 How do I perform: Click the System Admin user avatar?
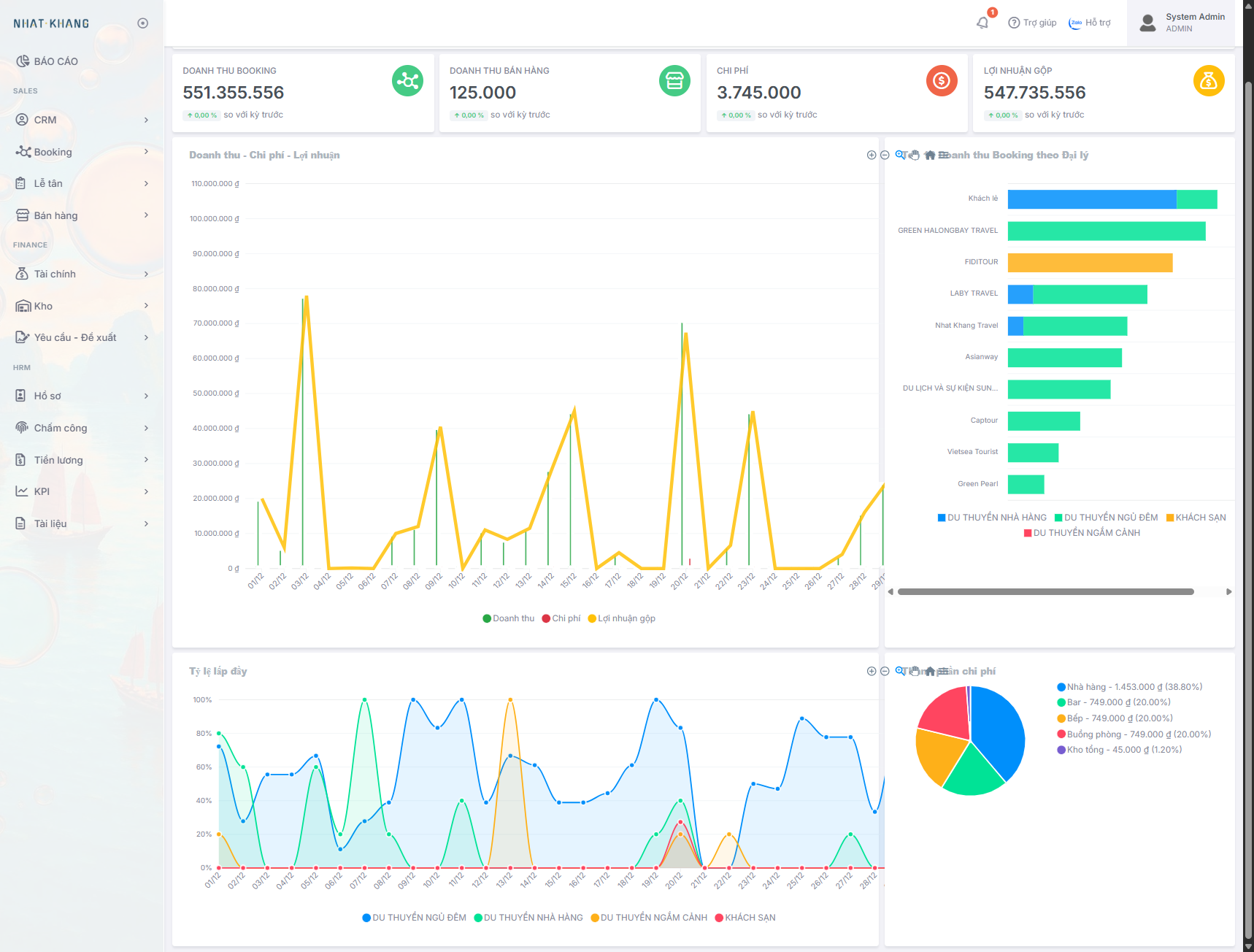tap(1147, 23)
